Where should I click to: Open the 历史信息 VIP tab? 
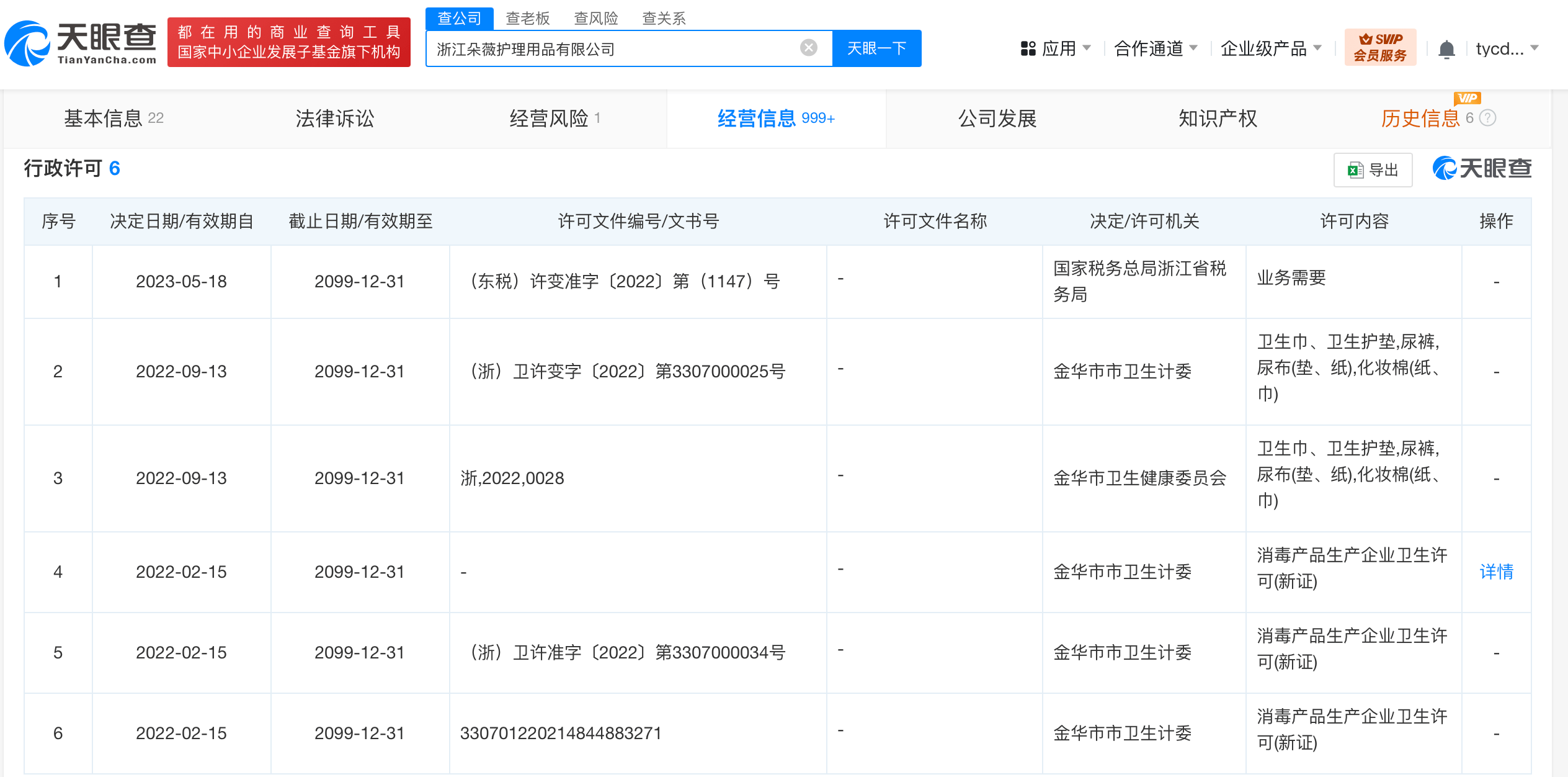1420,118
